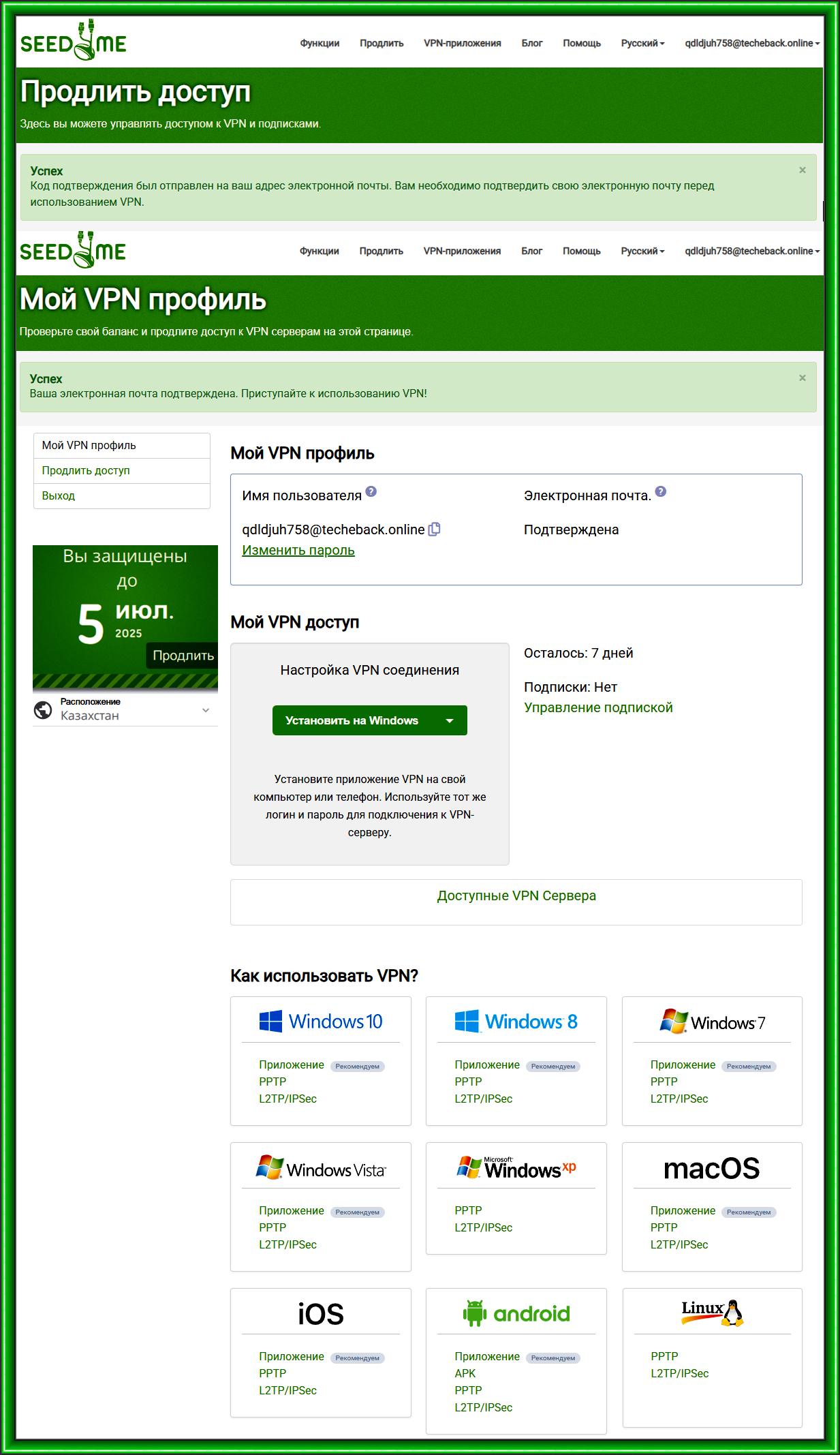Open Функции in the second header
The width and height of the screenshot is (840, 1455).
tap(320, 251)
